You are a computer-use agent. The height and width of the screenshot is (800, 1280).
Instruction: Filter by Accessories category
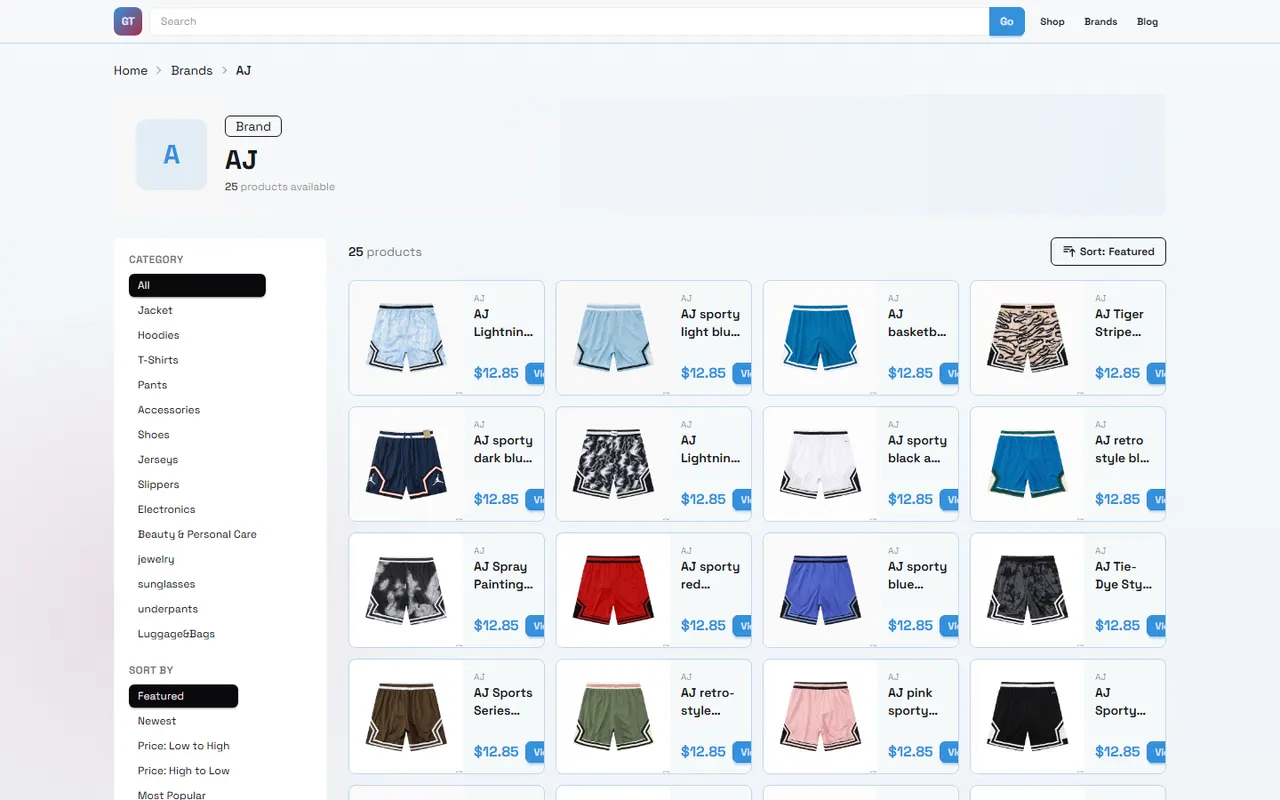(169, 410)
